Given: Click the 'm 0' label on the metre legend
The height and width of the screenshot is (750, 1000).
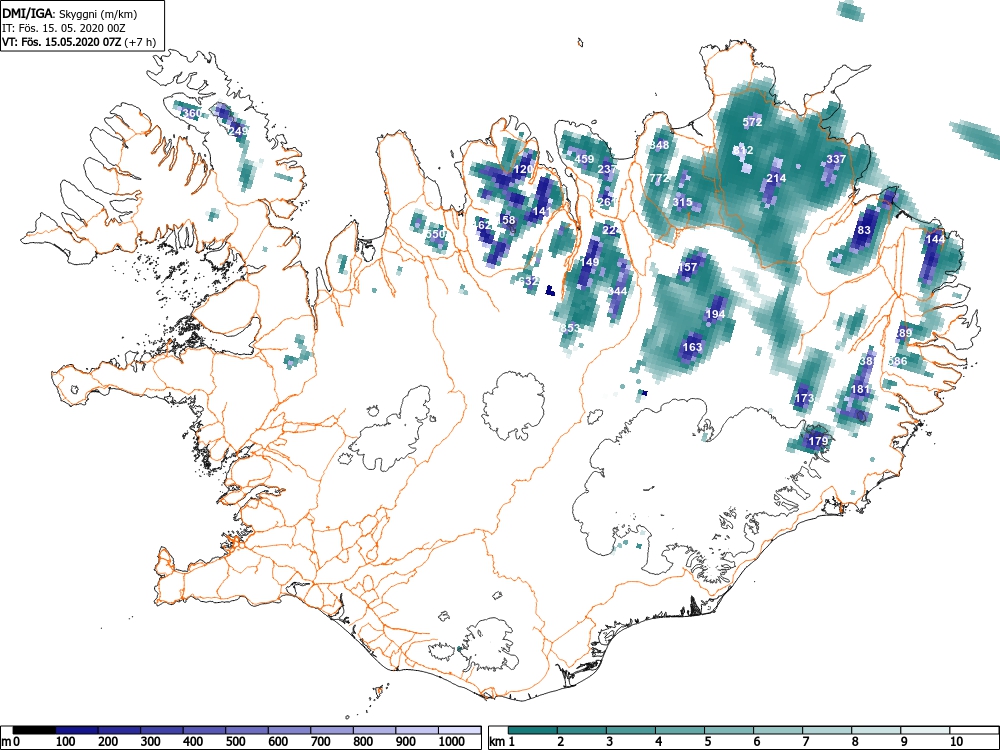Looking at the screenshot, I should [x=11, y=742].
